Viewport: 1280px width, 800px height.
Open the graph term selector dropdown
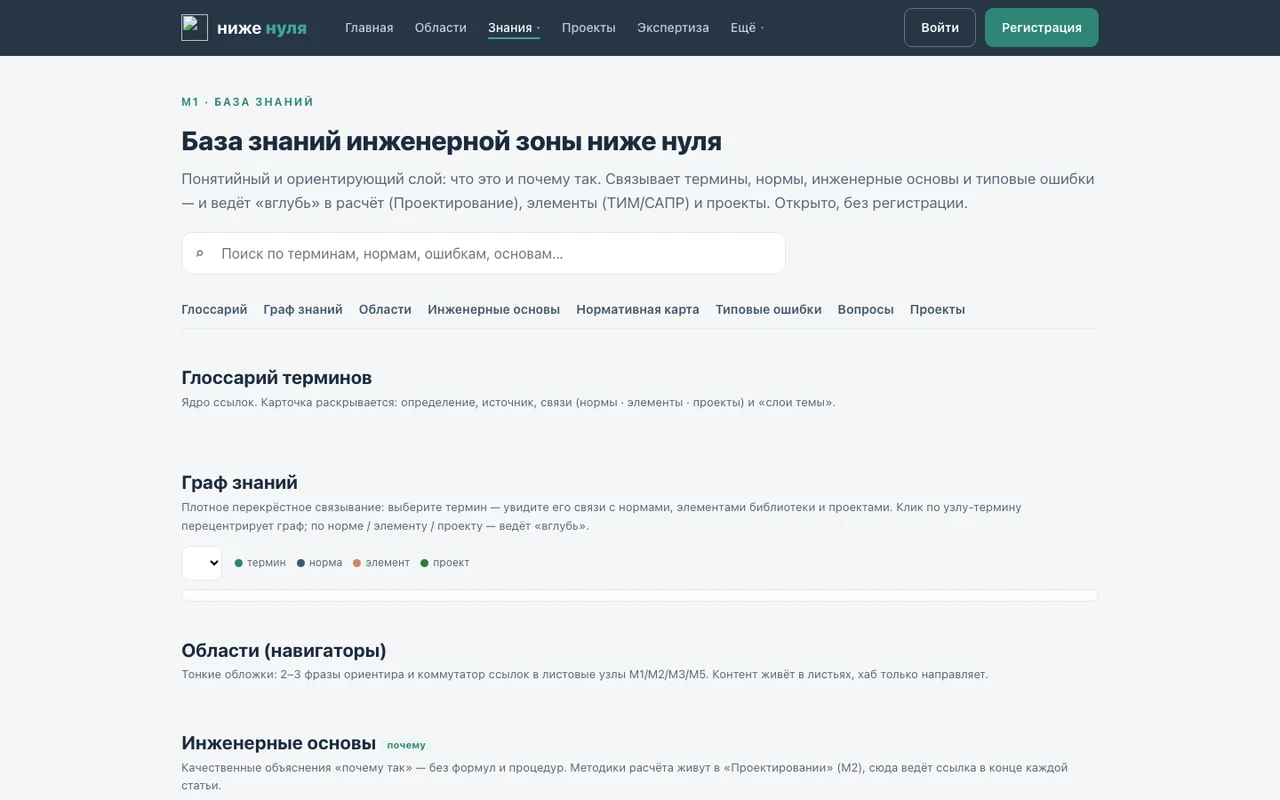coord(202,563)
